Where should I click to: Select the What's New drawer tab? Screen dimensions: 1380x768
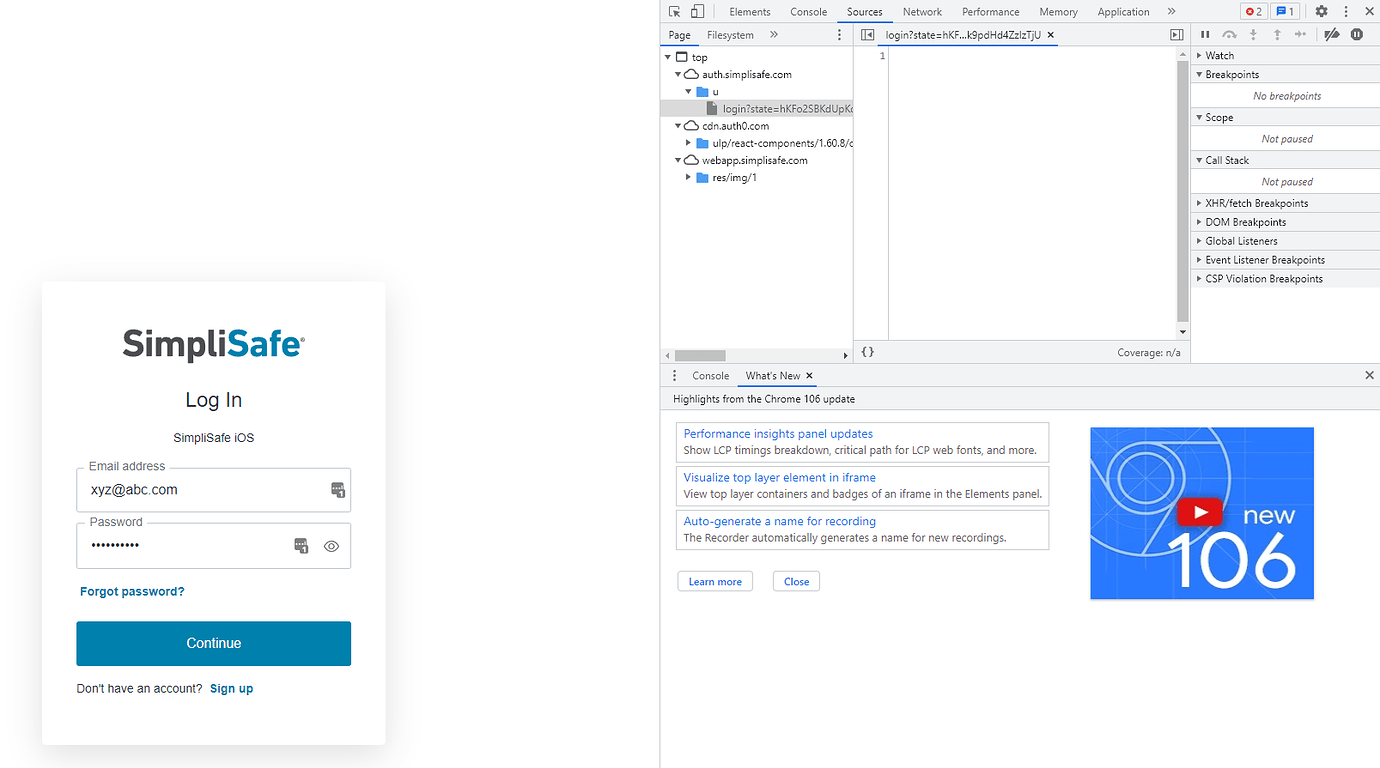(773, 376)
